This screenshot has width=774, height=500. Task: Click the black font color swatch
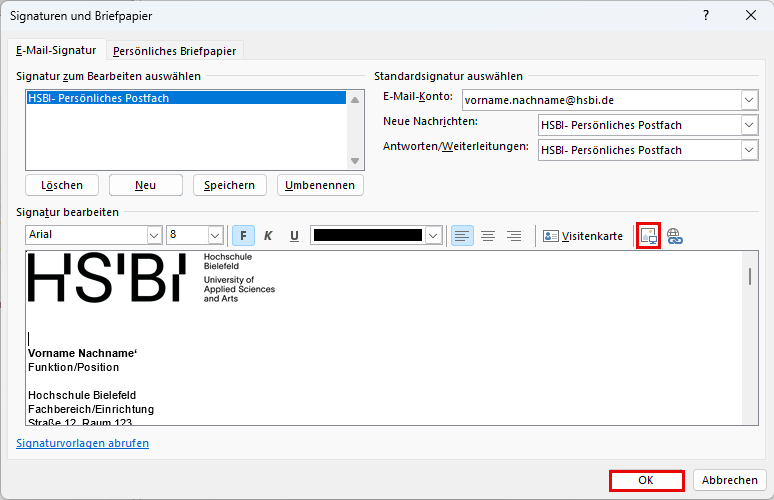[368, 235]
